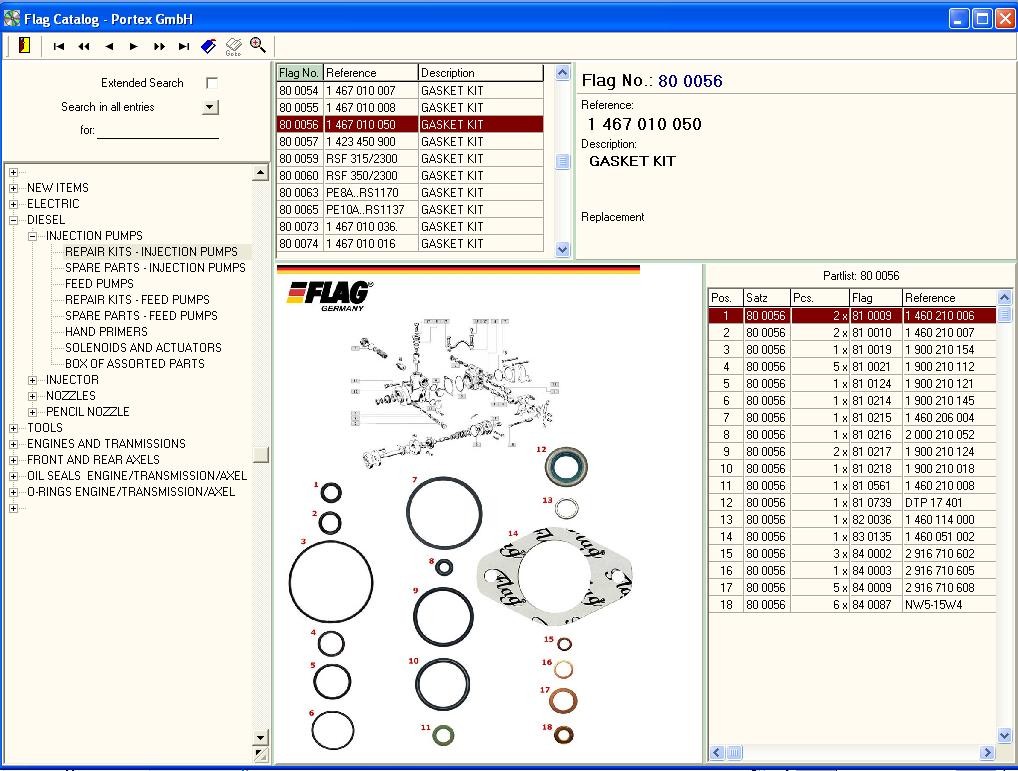Jump forward several records with fast-forward button
The height and width of the screenshot is (771, 1018).
159,46
